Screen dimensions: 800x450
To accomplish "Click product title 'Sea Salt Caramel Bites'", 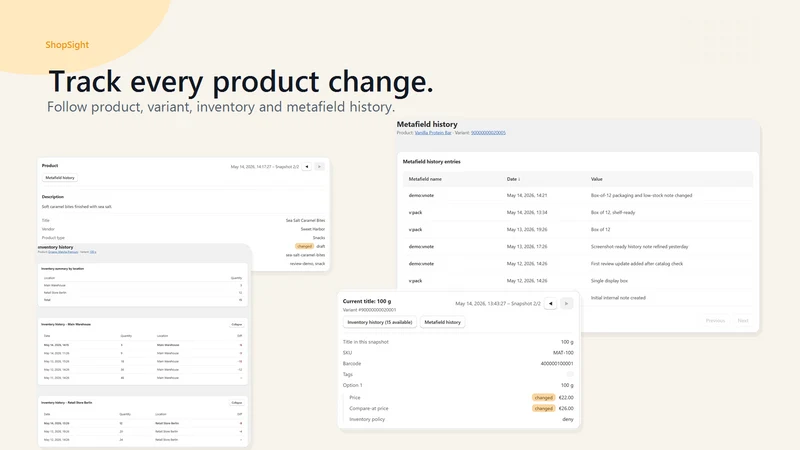I will point(305,220).
